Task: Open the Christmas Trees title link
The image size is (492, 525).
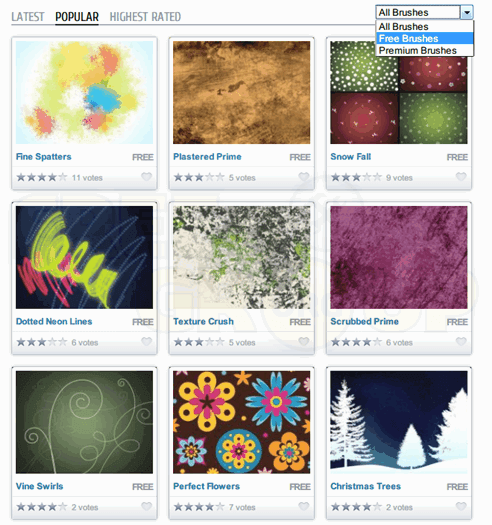Action: (x=365, y=486)
